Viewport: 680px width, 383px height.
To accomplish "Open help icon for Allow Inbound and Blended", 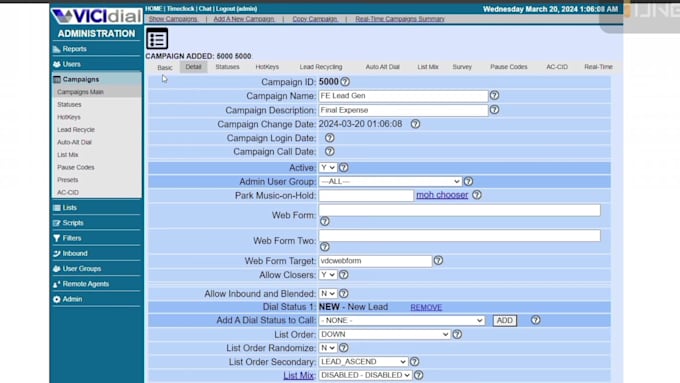I will (343, 294).
